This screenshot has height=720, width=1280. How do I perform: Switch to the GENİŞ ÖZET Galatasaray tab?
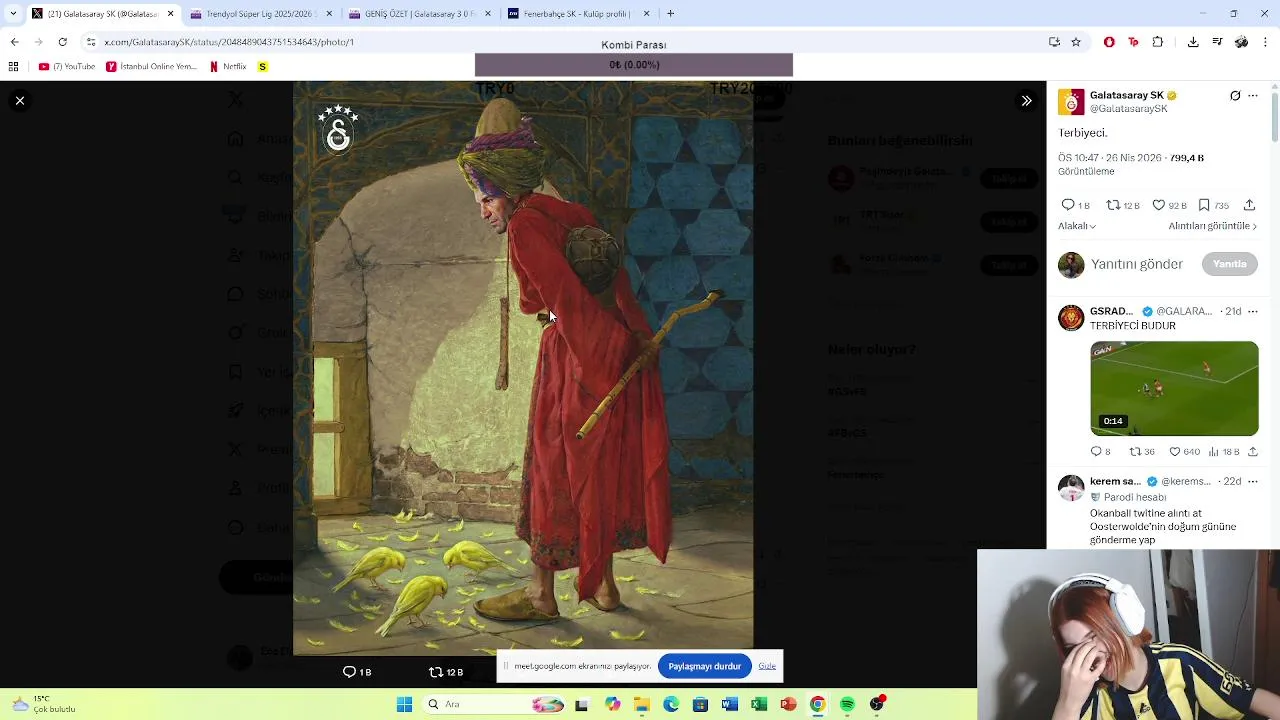coord(417,14)
